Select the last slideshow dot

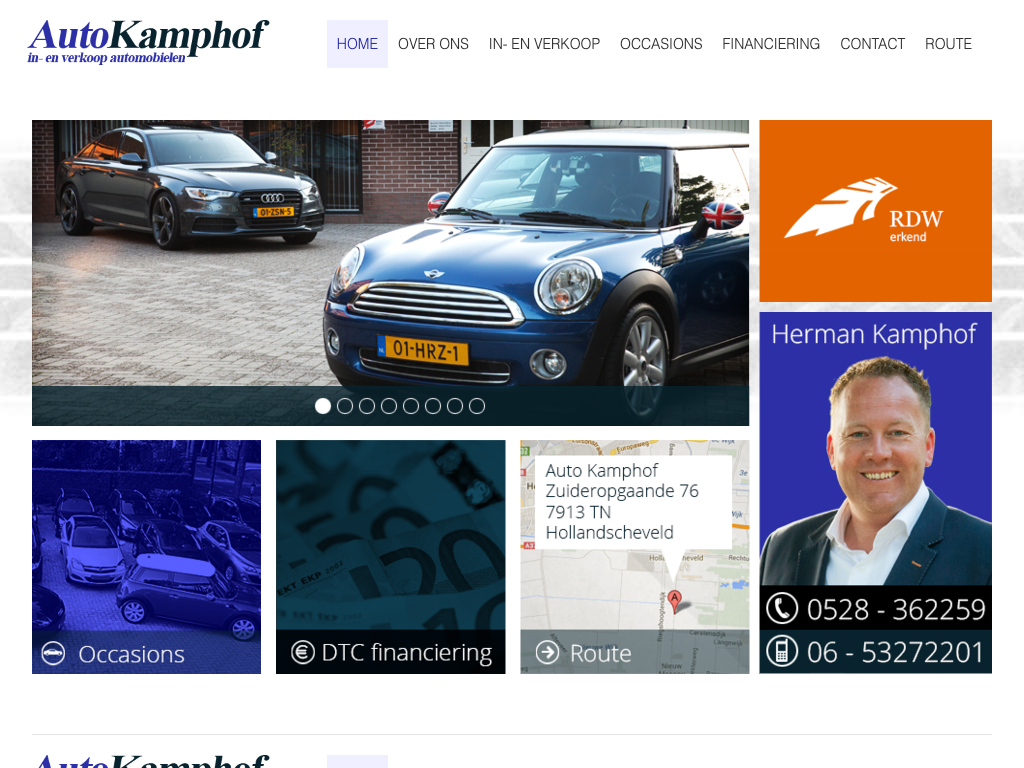(x=477, y=406)
